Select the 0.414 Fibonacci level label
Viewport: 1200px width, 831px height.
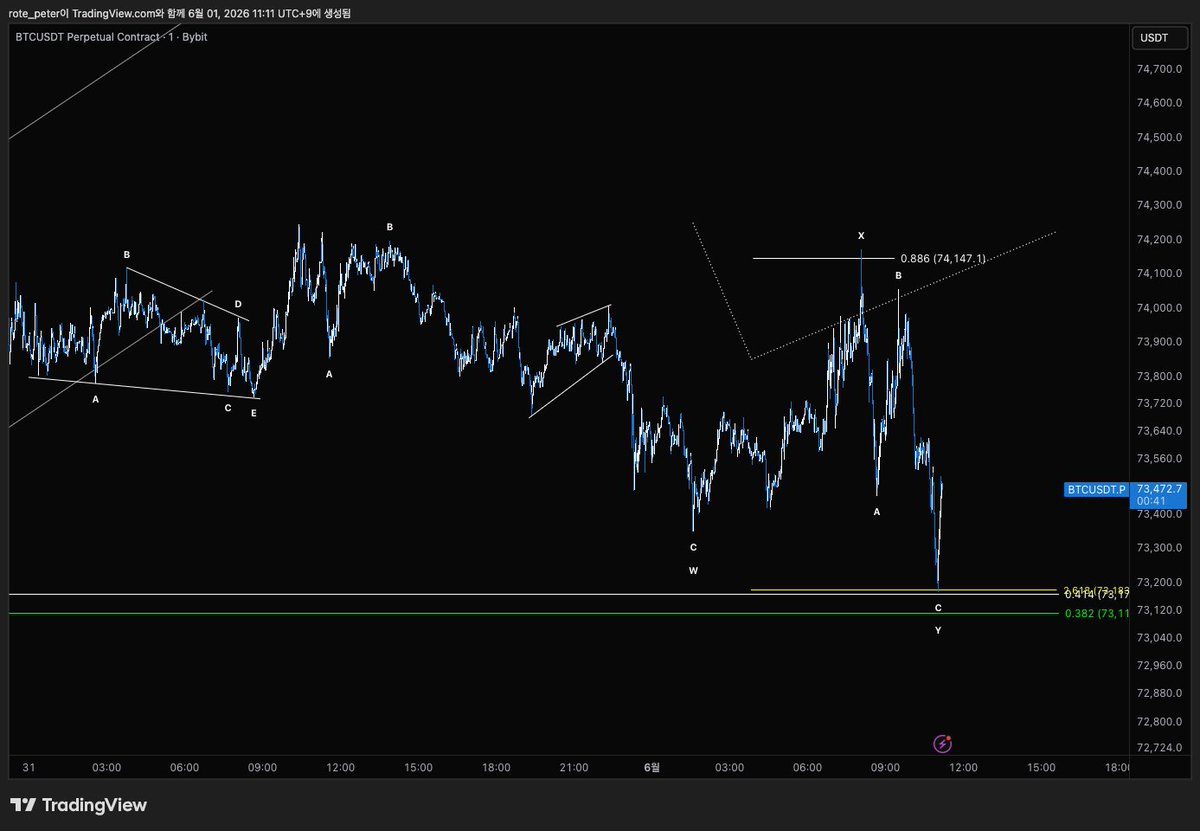(x=1097, y=595)
